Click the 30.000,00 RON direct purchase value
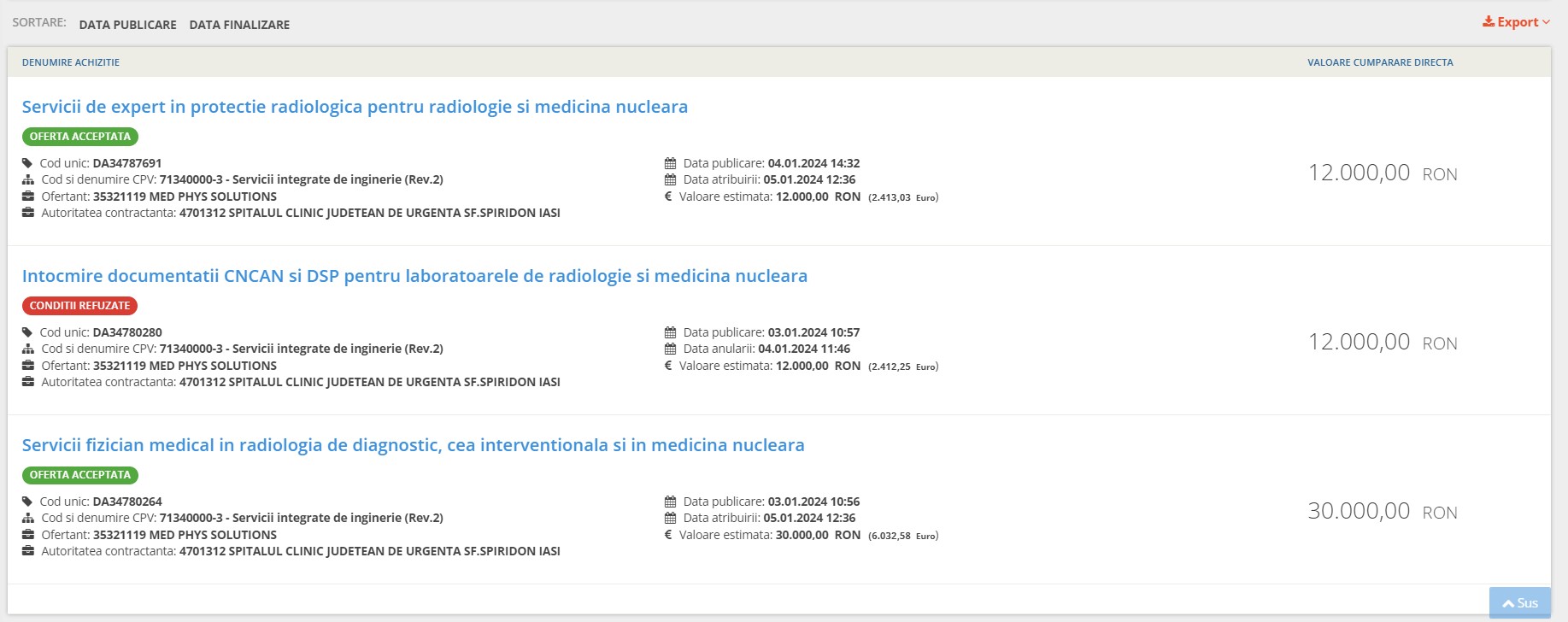Screen dimensions: 1568x622 1383,511
